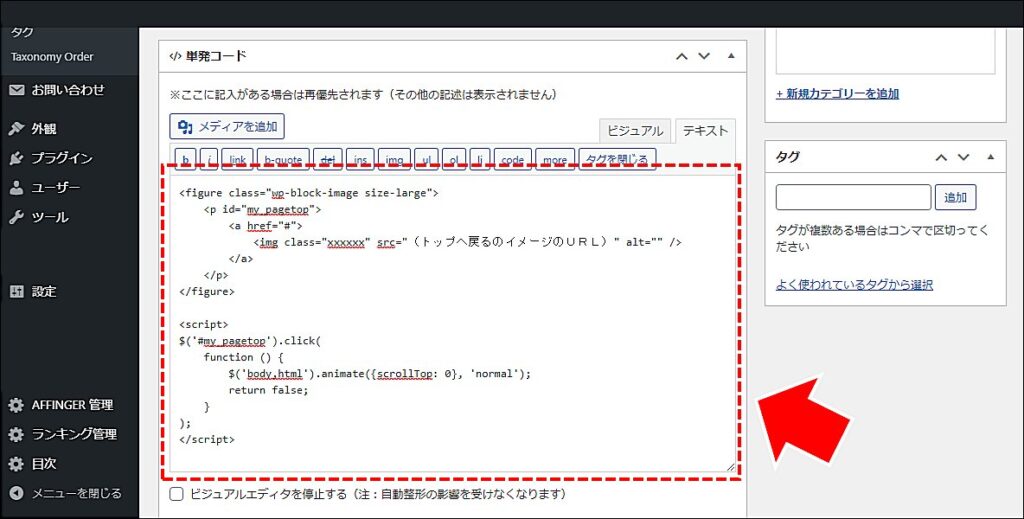Click タグを閉じる button
The height and width of the screenshot is (519, 1024).
[x=617, y=159]
